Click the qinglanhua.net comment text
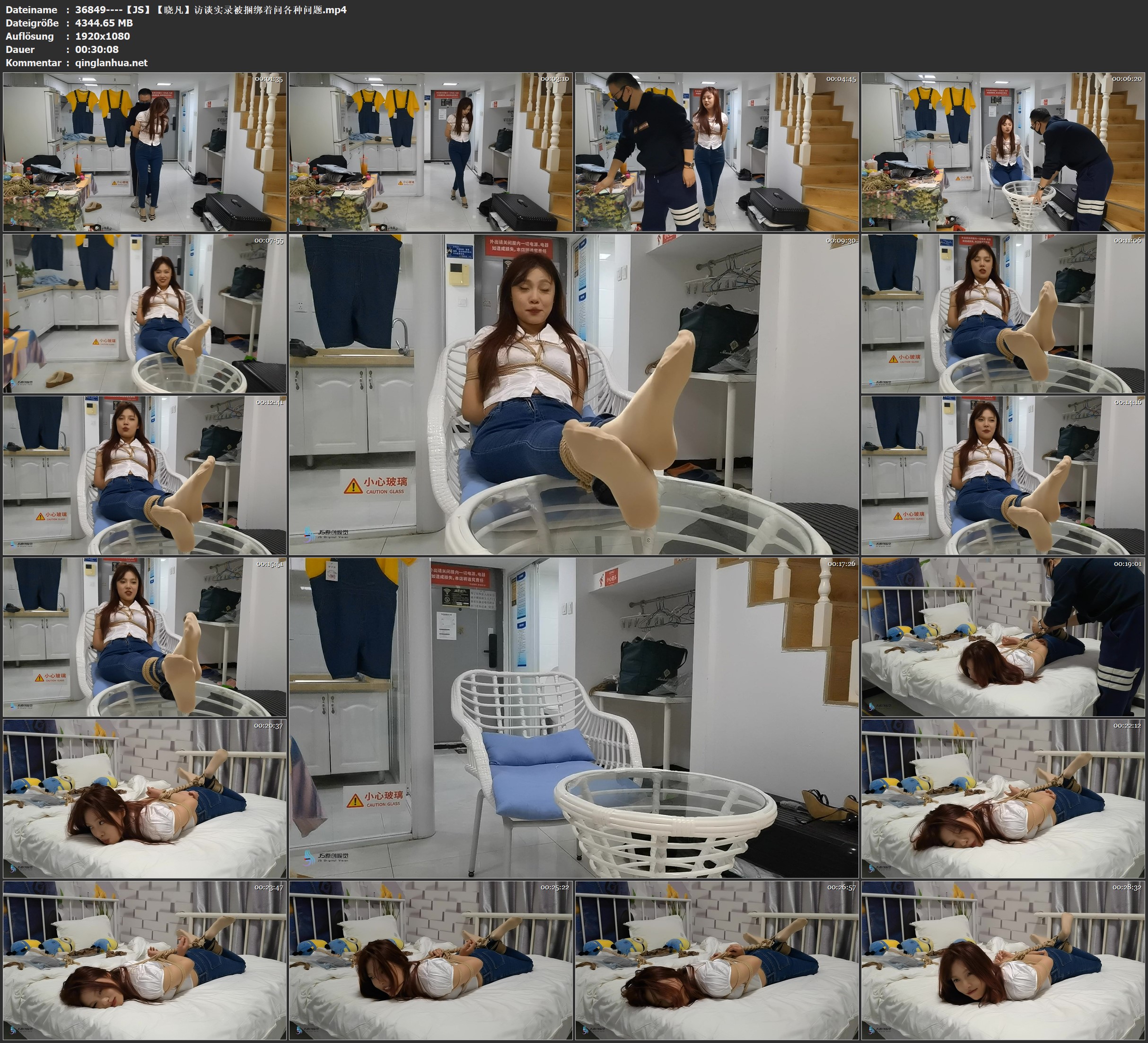Image resolution: width=1148 pixels, height=1043 pixels. (111, 62)
